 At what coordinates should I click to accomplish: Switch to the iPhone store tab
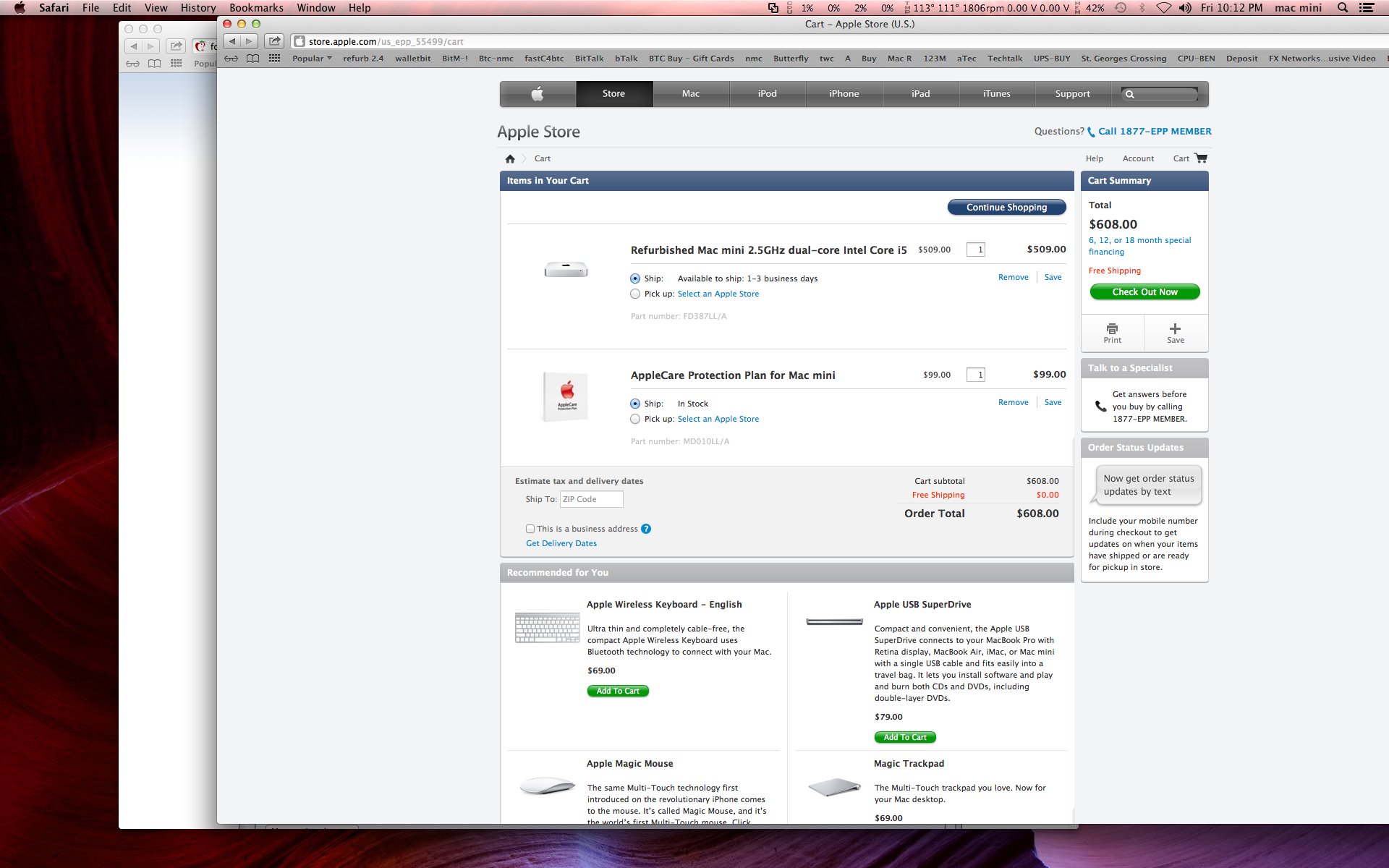pos(844,94)
